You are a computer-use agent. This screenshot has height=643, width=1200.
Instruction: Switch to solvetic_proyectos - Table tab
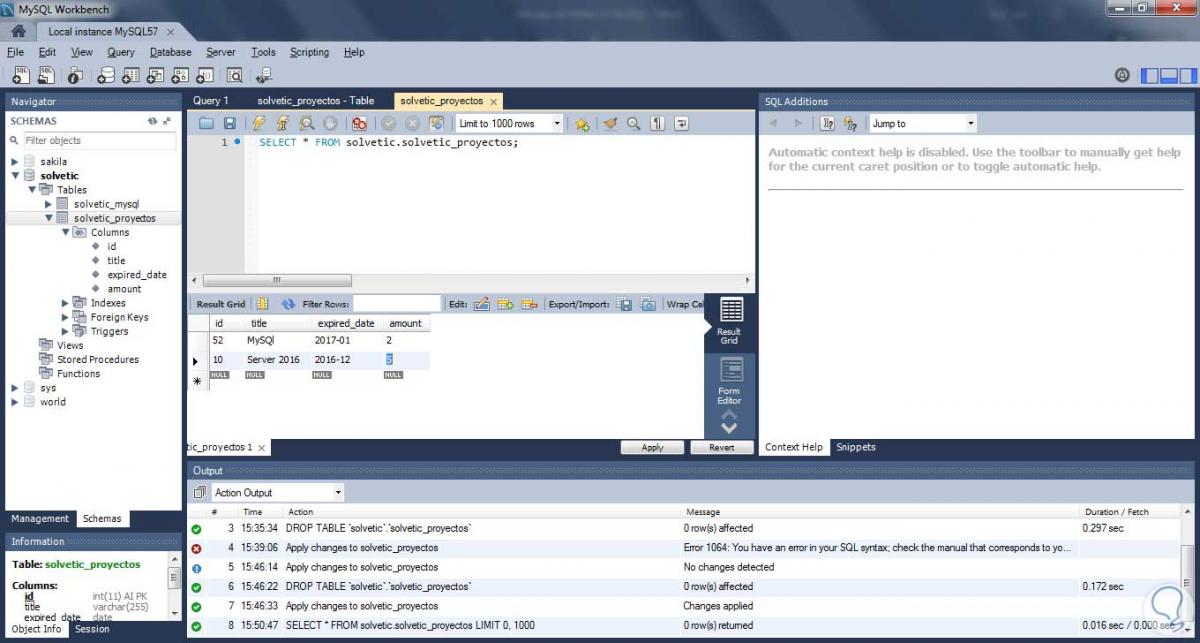pos(316,101)
